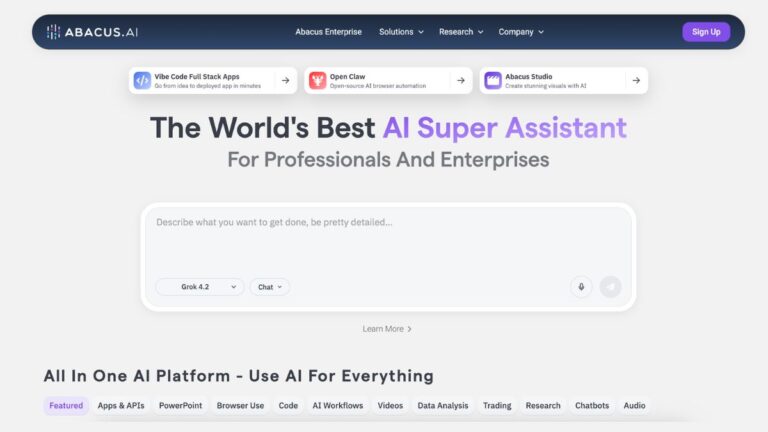The image size is (768, 432).
Task: Select the AI Workflows tab
Action: click(x=338, y=406)
